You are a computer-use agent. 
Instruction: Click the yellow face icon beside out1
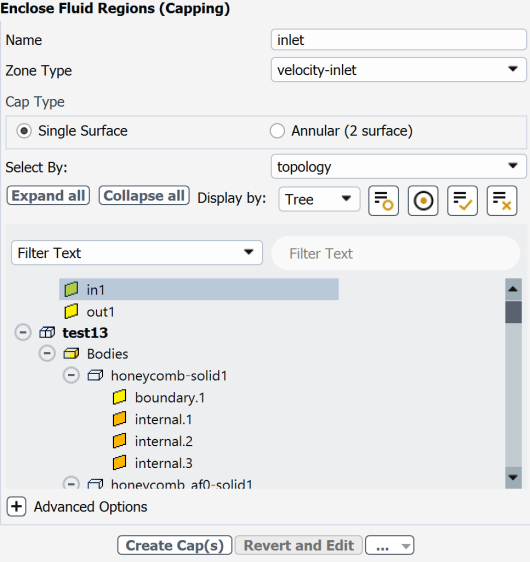click(x=71, y=311)
